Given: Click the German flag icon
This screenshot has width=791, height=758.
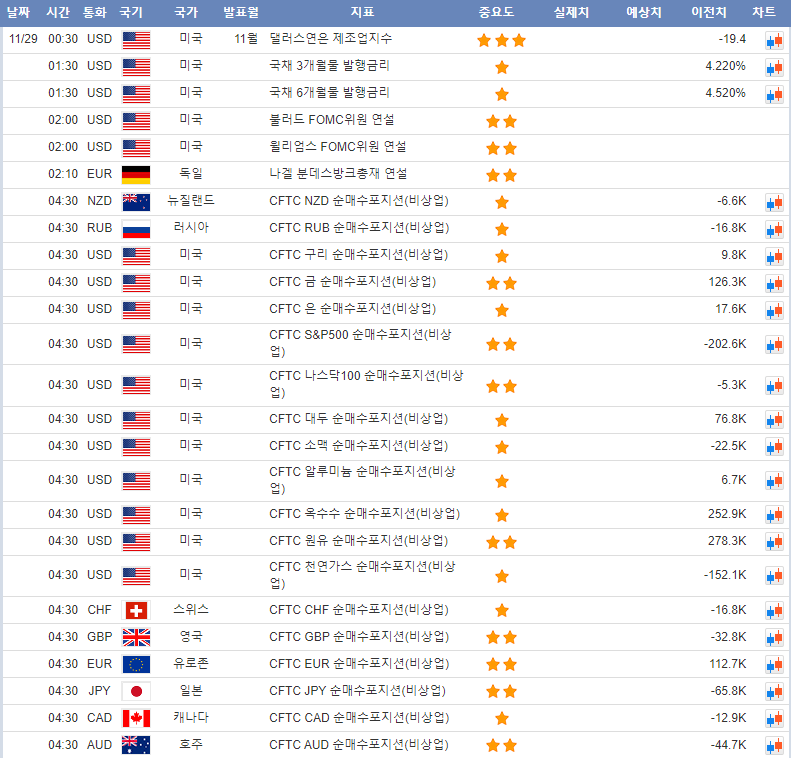Looking at the screenshot, I should click(135, 174).
